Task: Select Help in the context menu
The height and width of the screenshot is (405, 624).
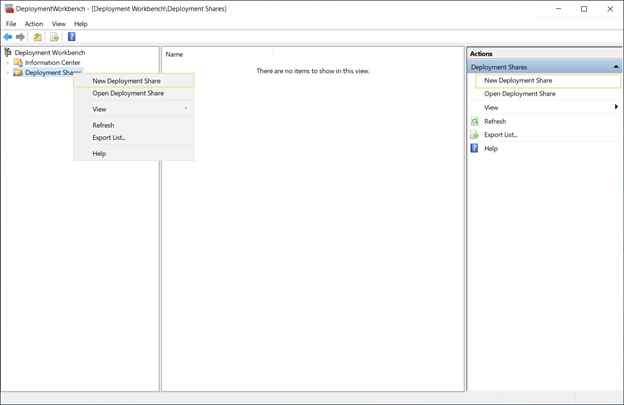Action: pos(134,154)
